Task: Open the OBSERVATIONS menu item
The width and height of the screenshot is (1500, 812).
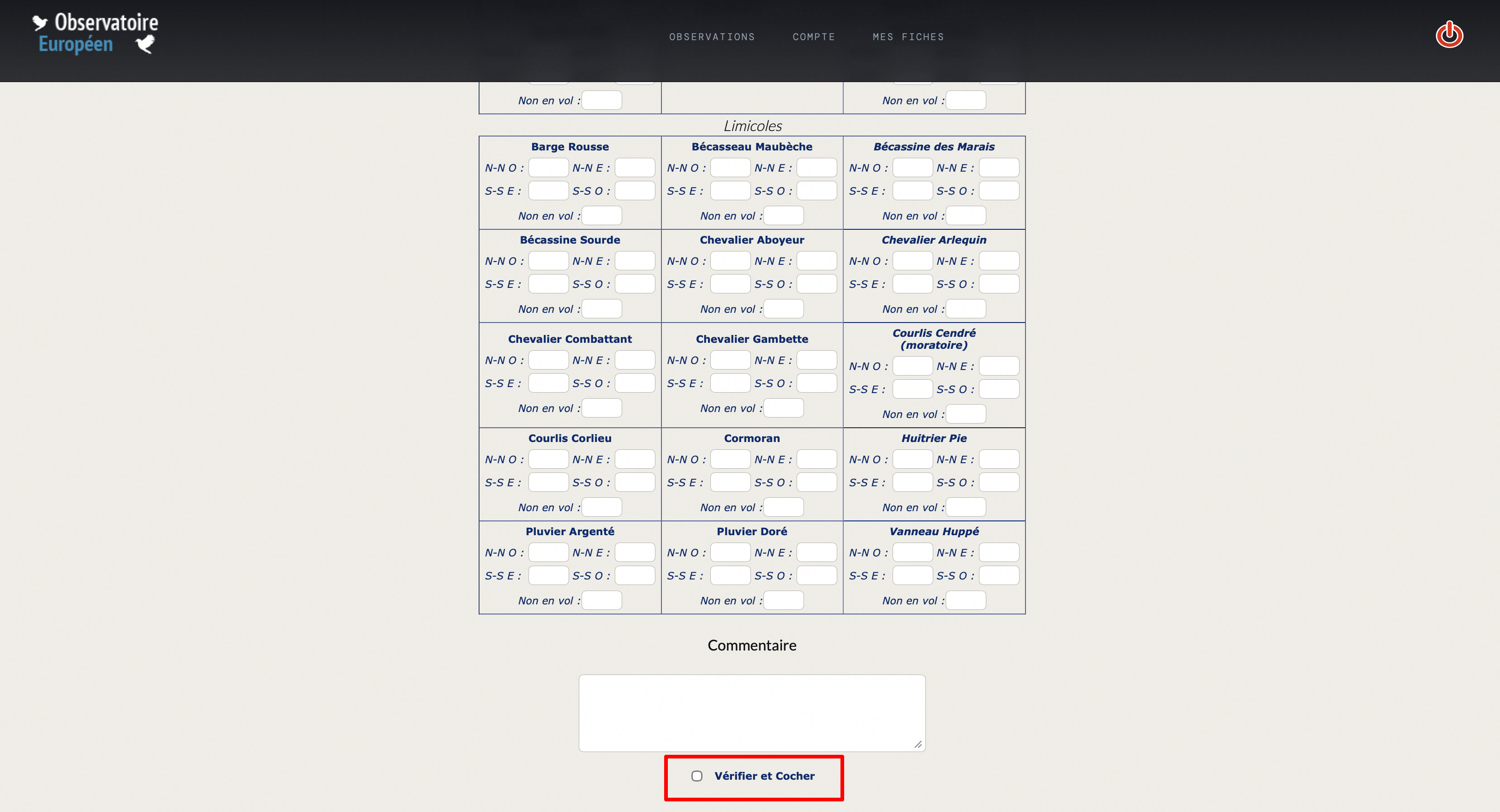Action: pos(712,36)
